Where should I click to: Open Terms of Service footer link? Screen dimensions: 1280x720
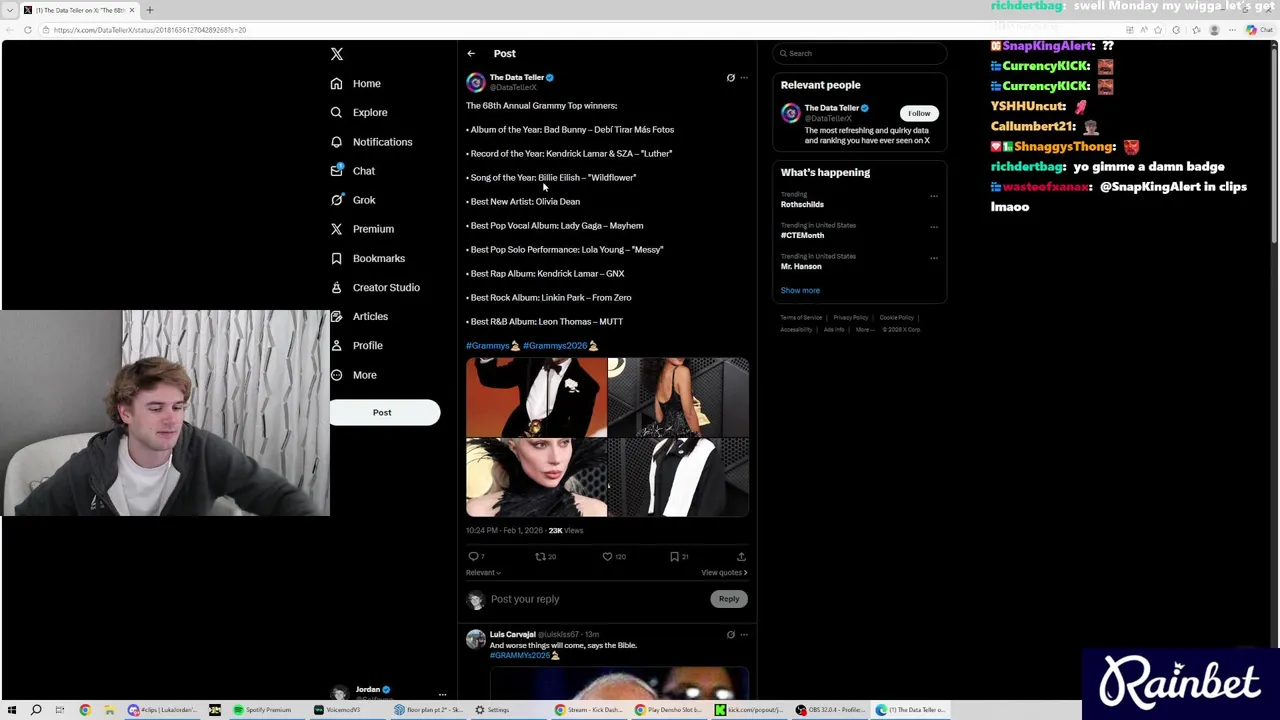click(x=801, y=318)
